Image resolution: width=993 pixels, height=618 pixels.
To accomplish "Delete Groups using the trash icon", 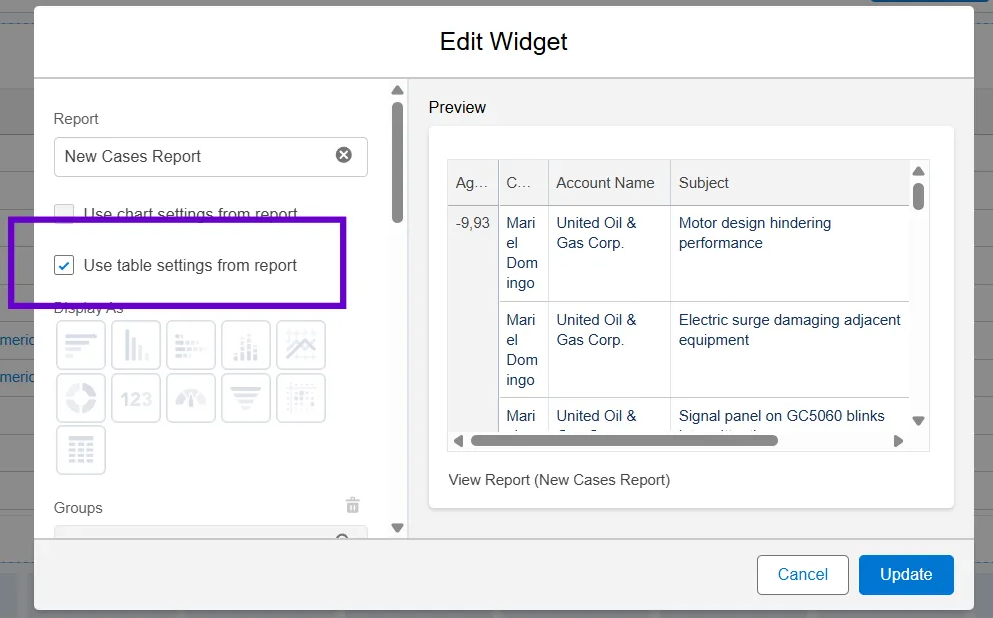I will [352, 506].
